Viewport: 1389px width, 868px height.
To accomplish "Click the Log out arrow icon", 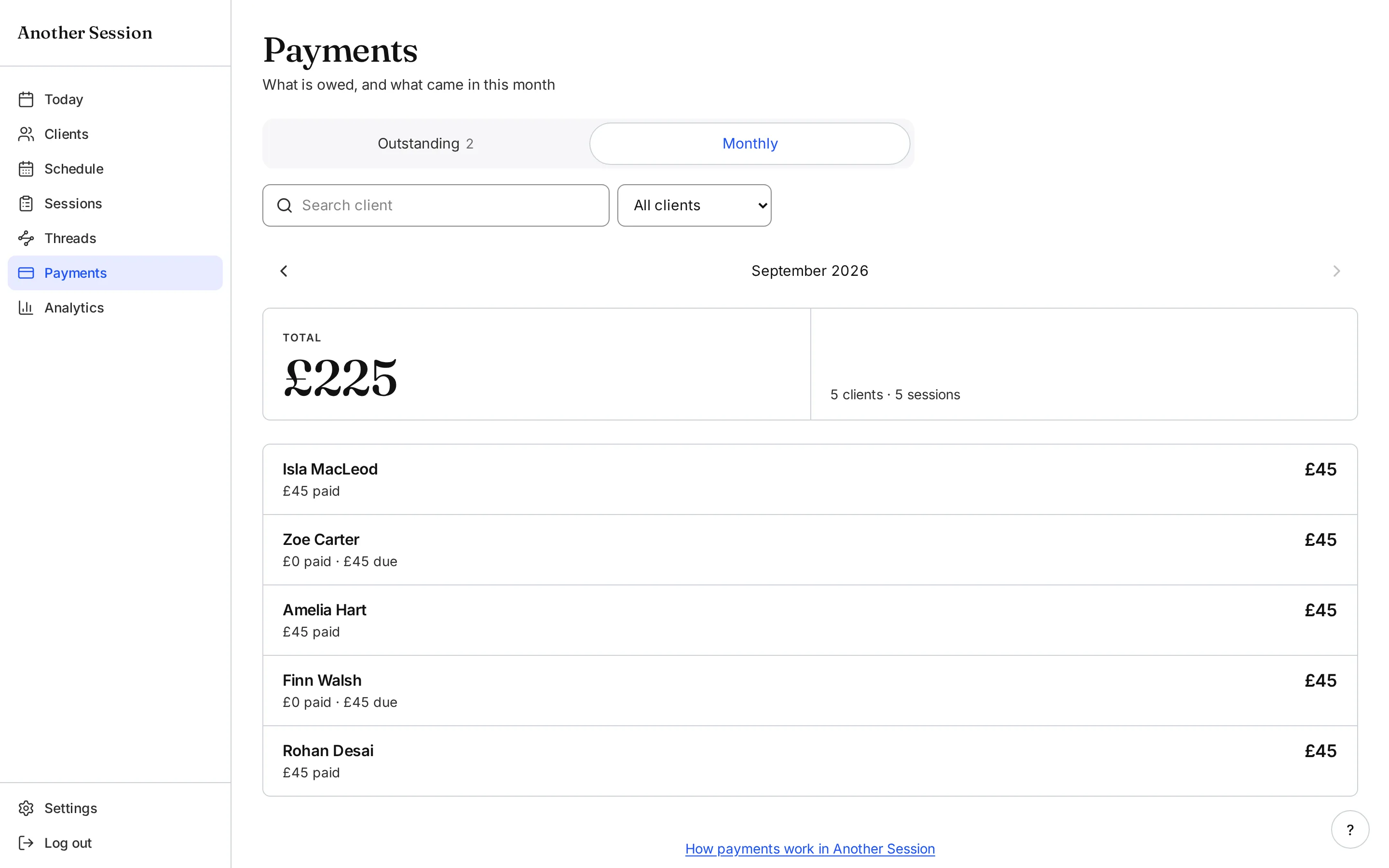I will (26, 843).
